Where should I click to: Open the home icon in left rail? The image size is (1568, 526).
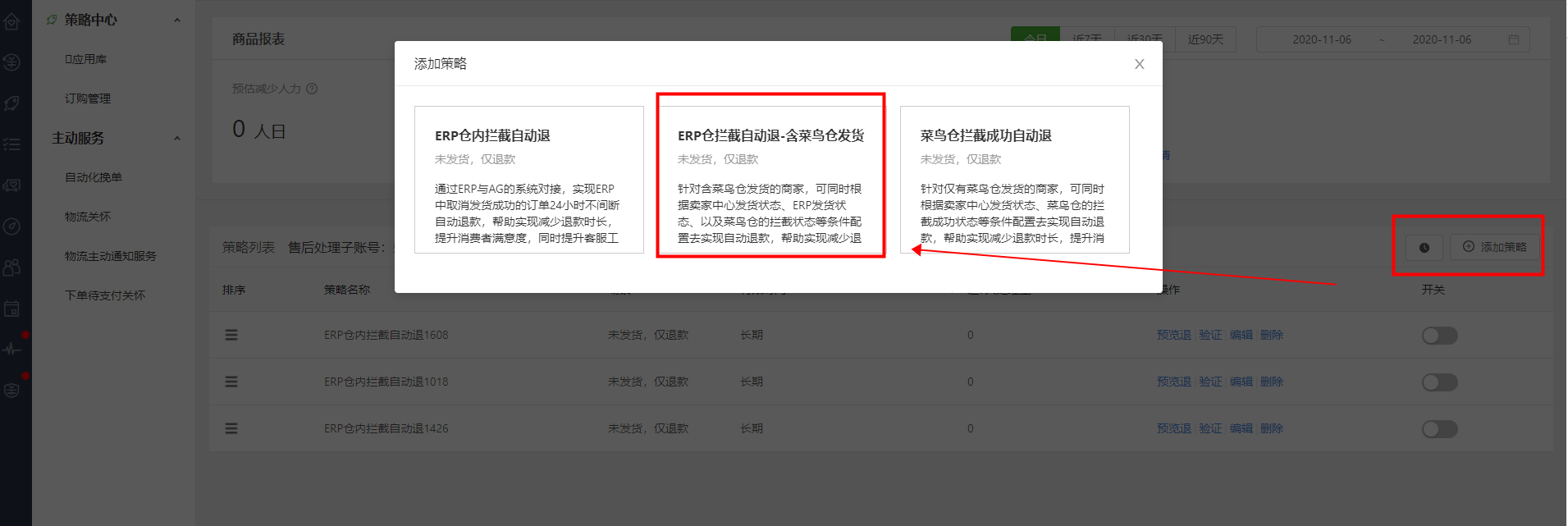pos(11,21)
